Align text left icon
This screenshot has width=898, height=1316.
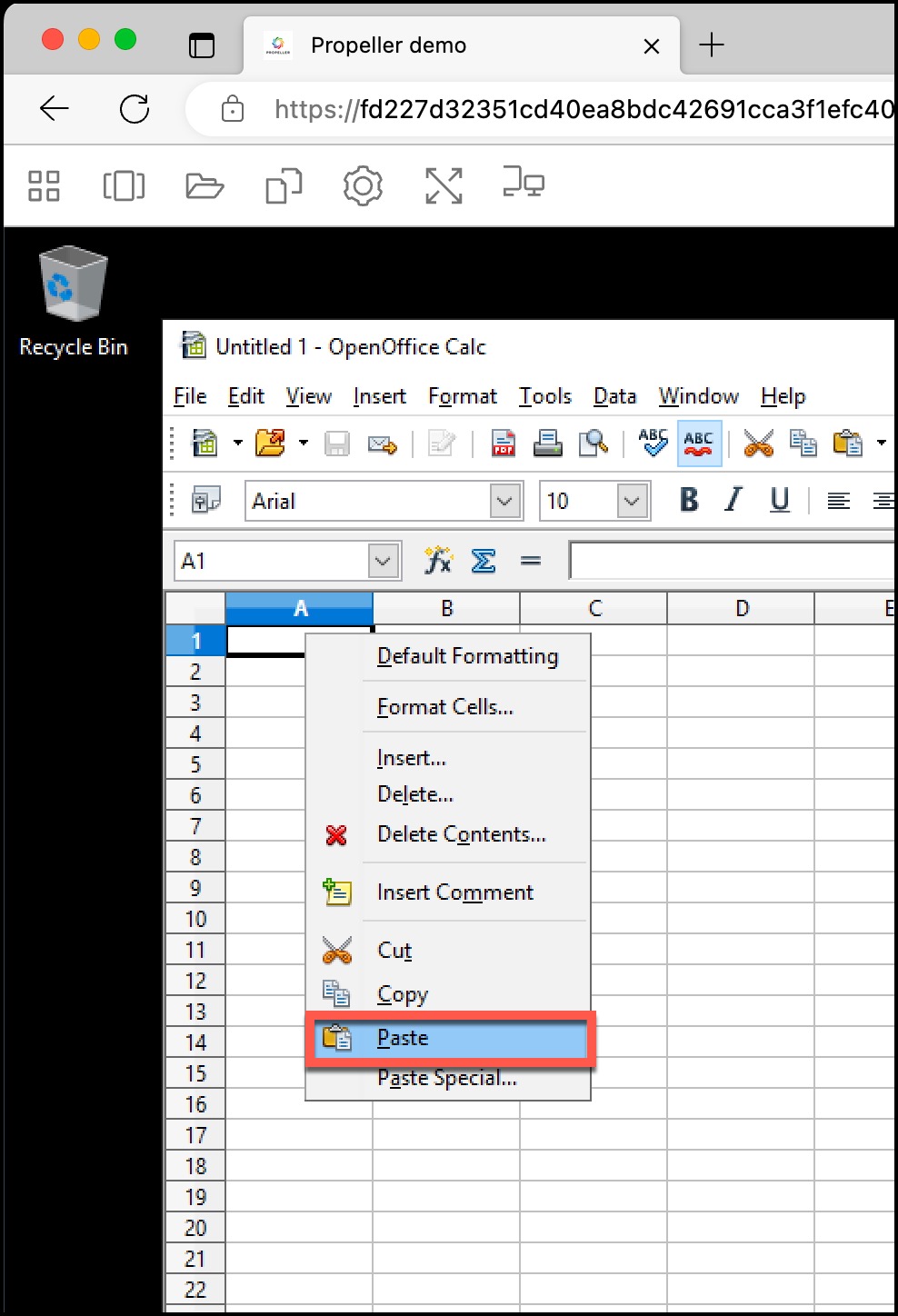pos(838,501)
